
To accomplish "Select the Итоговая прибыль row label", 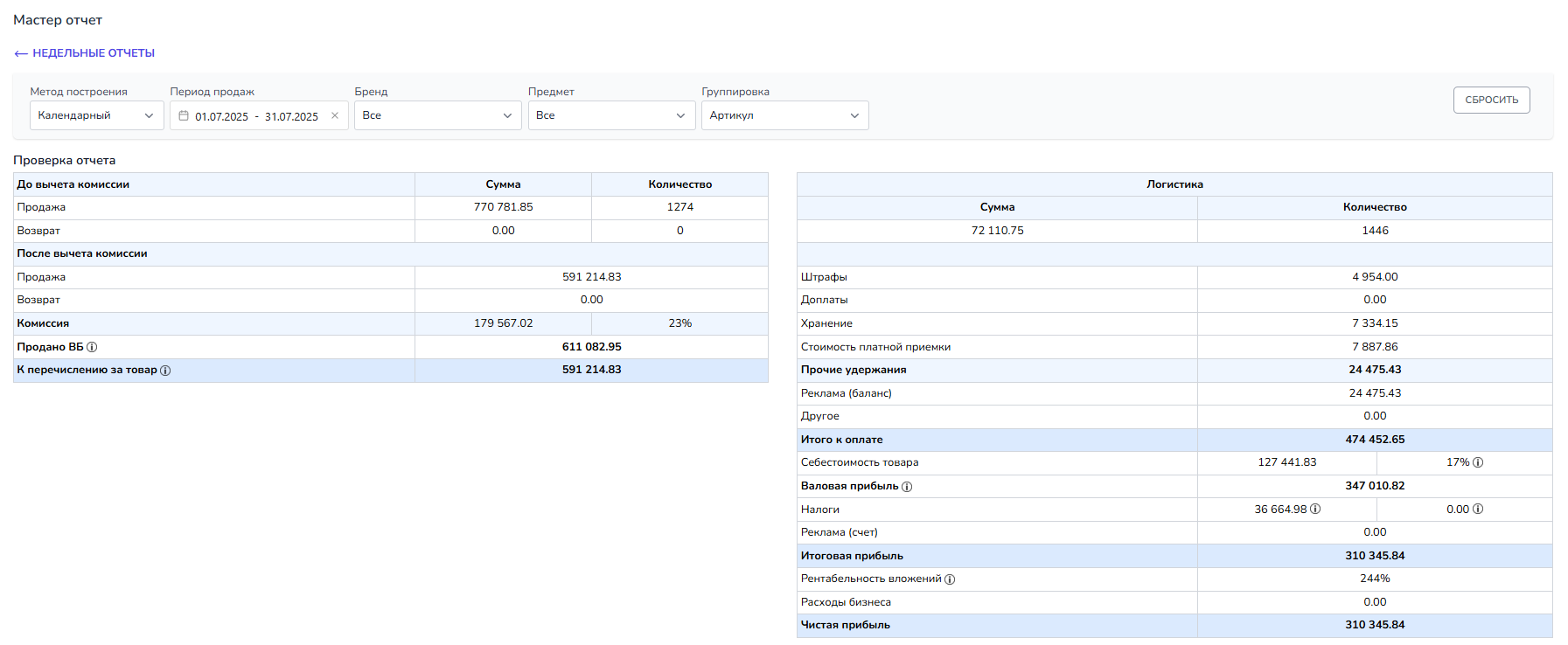I will coord(852,556).
